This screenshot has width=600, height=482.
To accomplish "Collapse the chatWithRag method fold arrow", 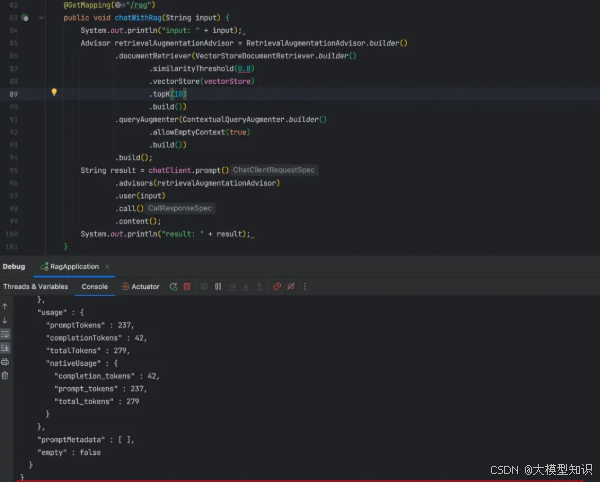I will click(41, 18).
